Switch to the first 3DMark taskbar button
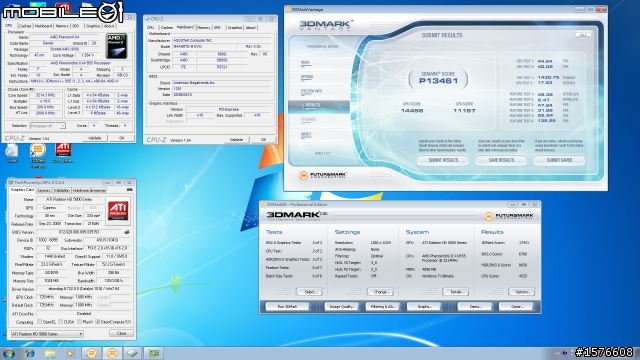 pyautogui.click(x=91, y=353)
